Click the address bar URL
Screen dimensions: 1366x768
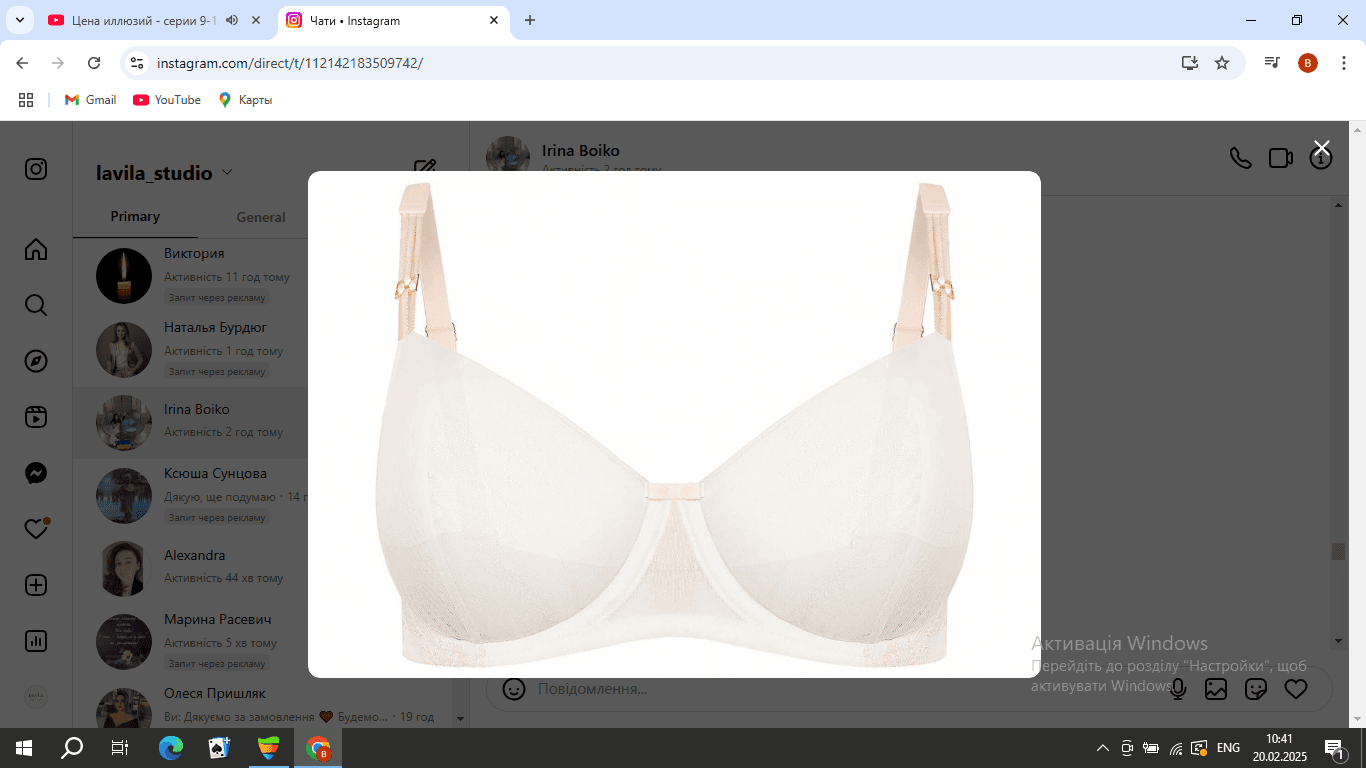click(x=290, y=63)
